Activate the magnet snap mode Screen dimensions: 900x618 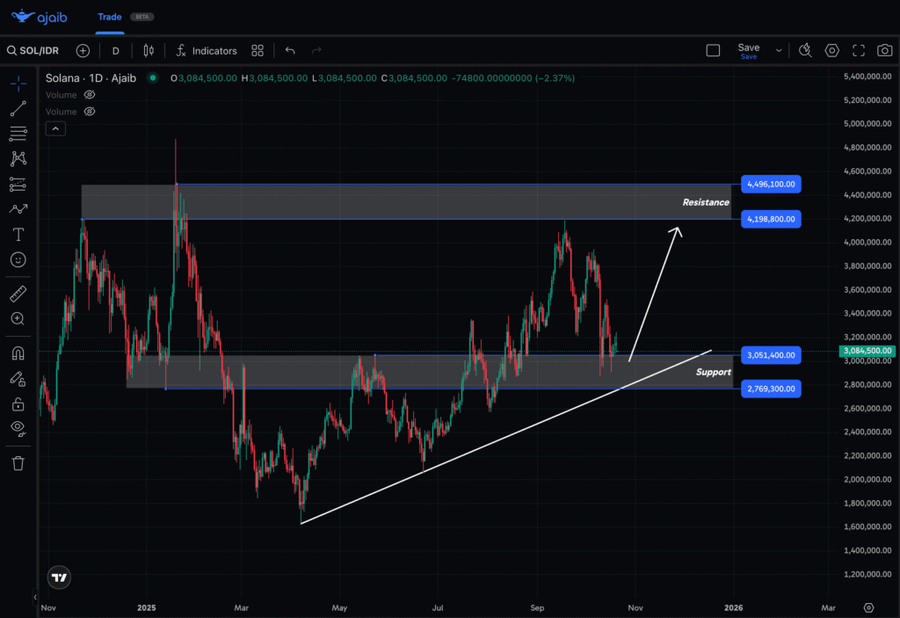(x=18, y=353)
